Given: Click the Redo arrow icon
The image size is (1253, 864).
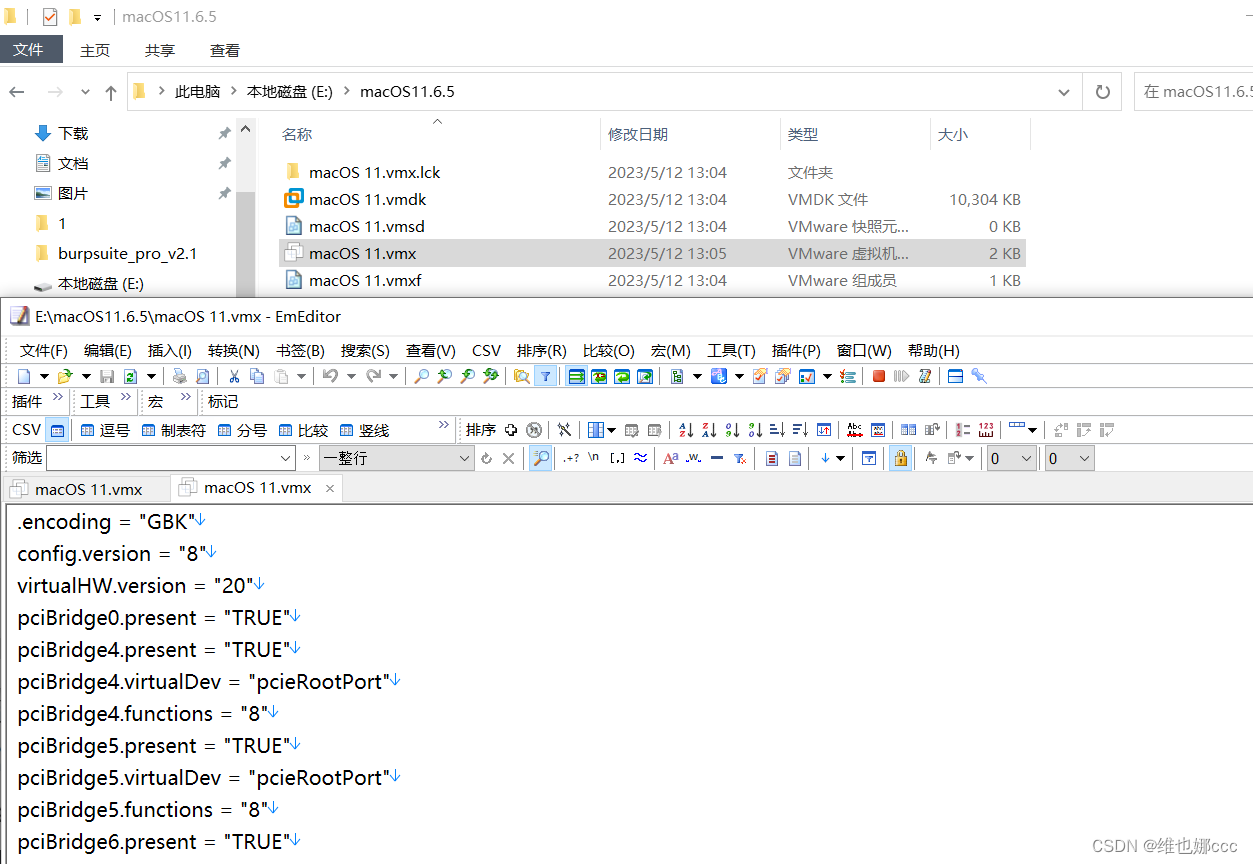Looking at the screenshot, I should [373, 376].
